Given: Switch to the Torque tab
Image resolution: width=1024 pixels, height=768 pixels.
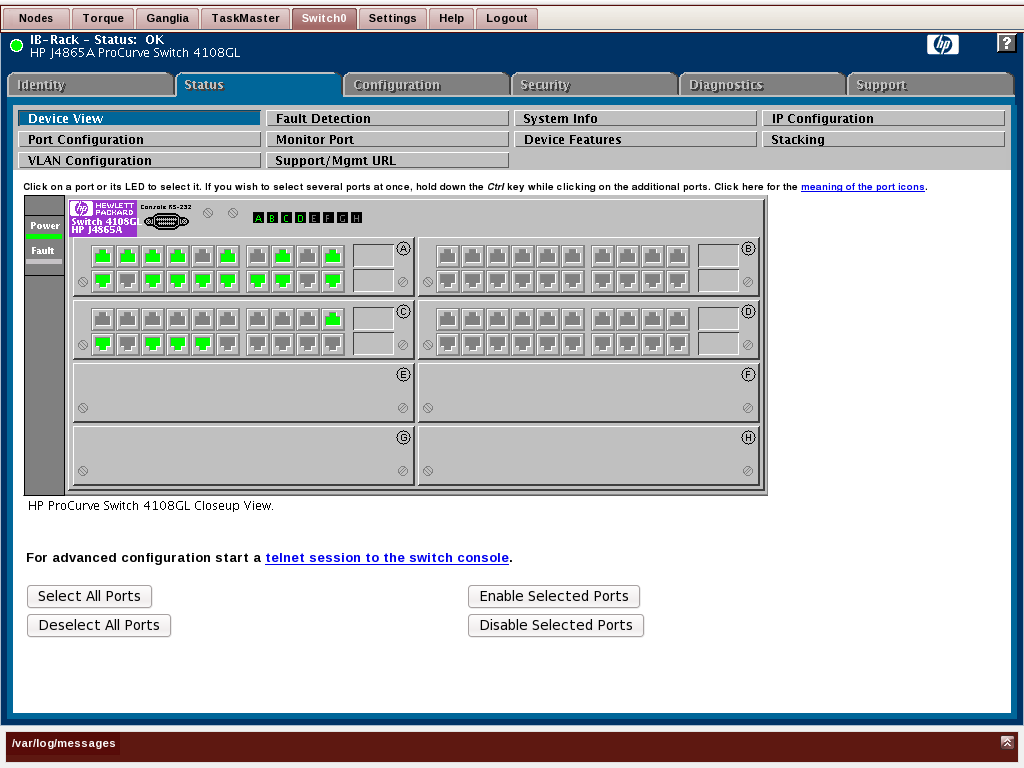Looking at the screenshot, I should [103, 18].
